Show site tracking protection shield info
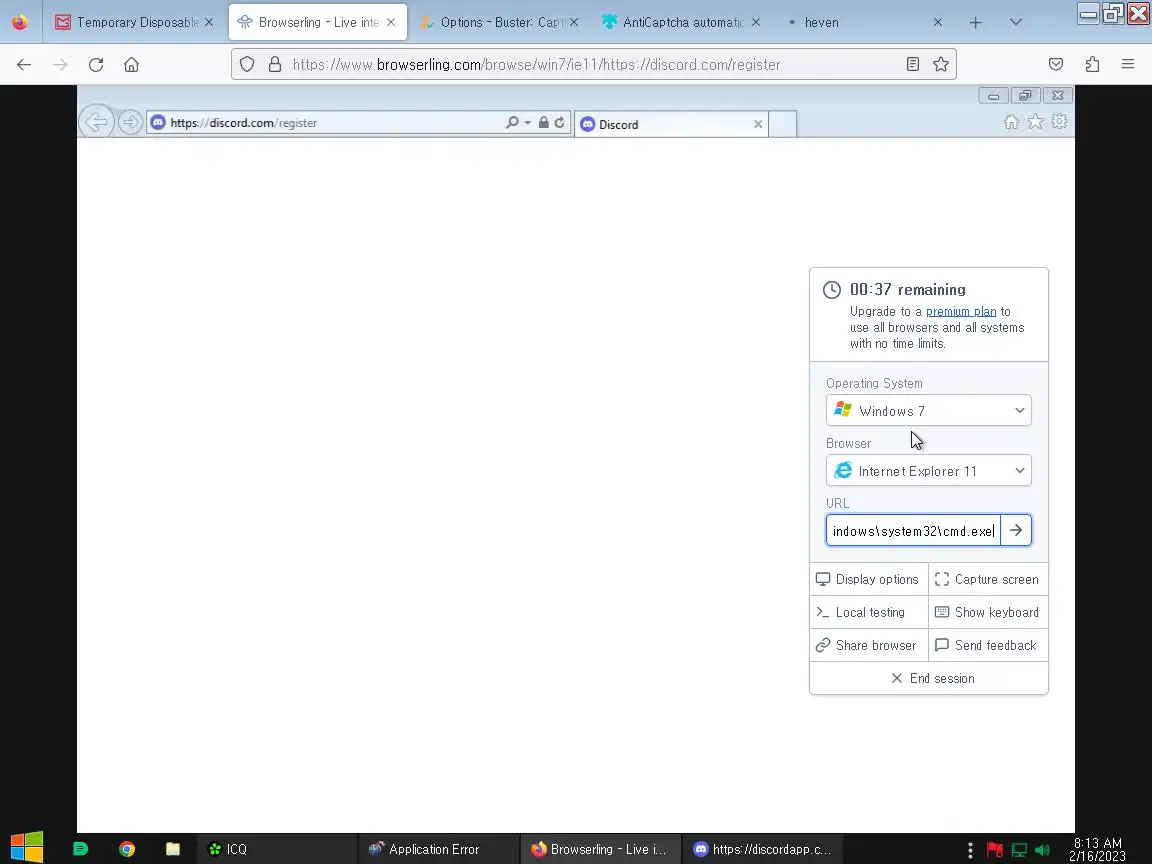 [247, 65]
